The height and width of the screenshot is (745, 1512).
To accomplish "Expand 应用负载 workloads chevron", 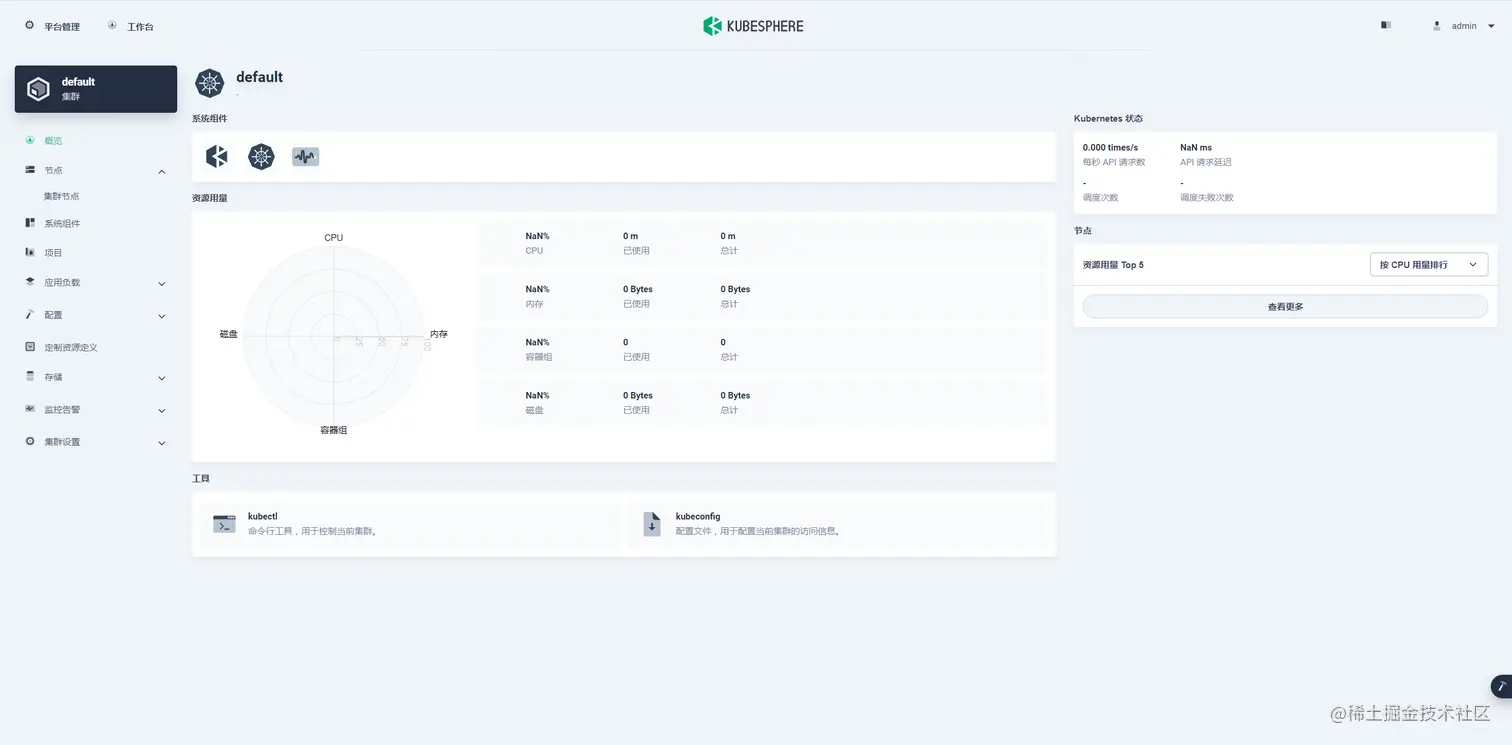I will pyautogui.click(x=162, y=284).
